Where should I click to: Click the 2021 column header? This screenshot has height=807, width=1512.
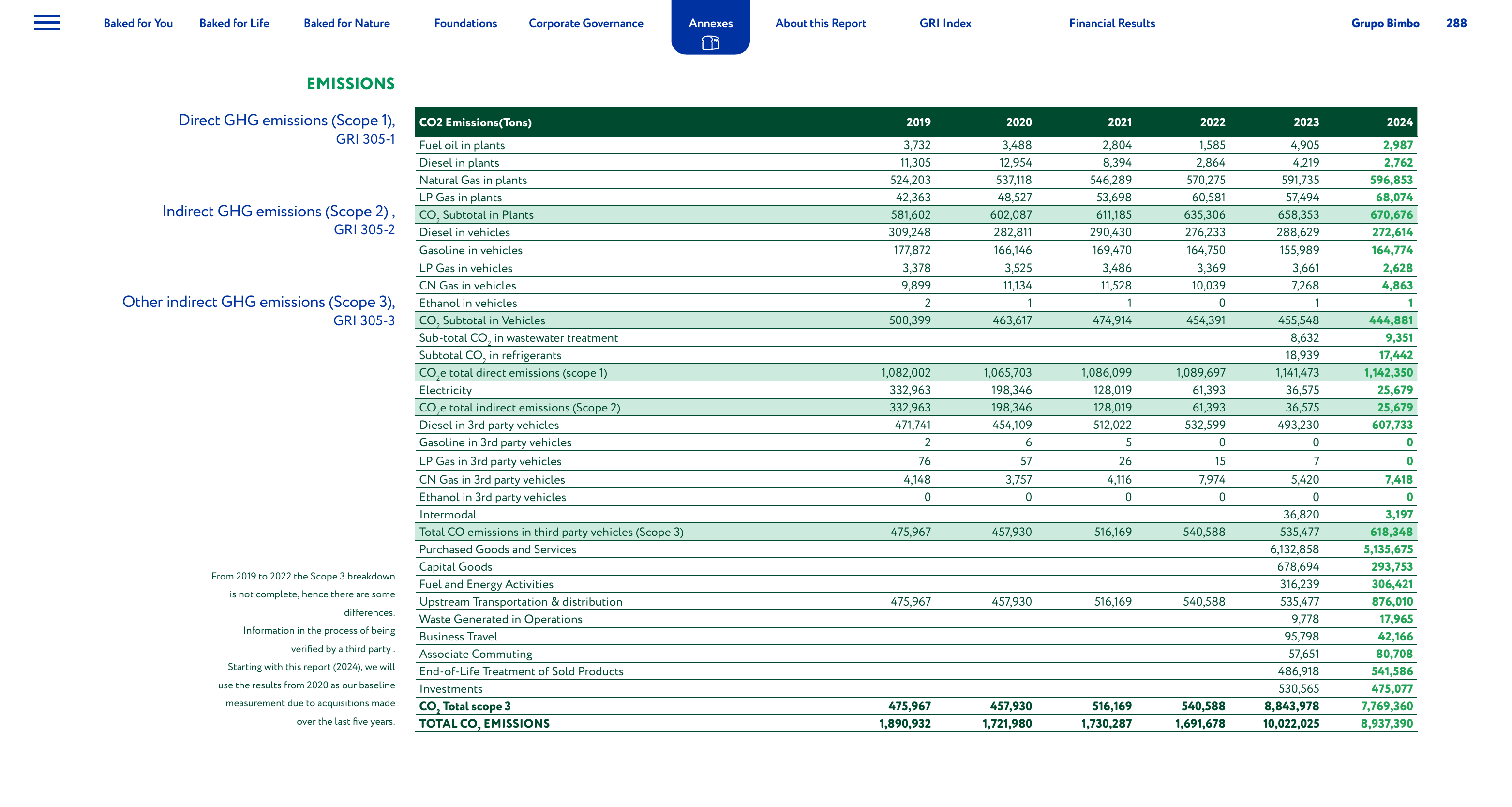click(1119, 122)
